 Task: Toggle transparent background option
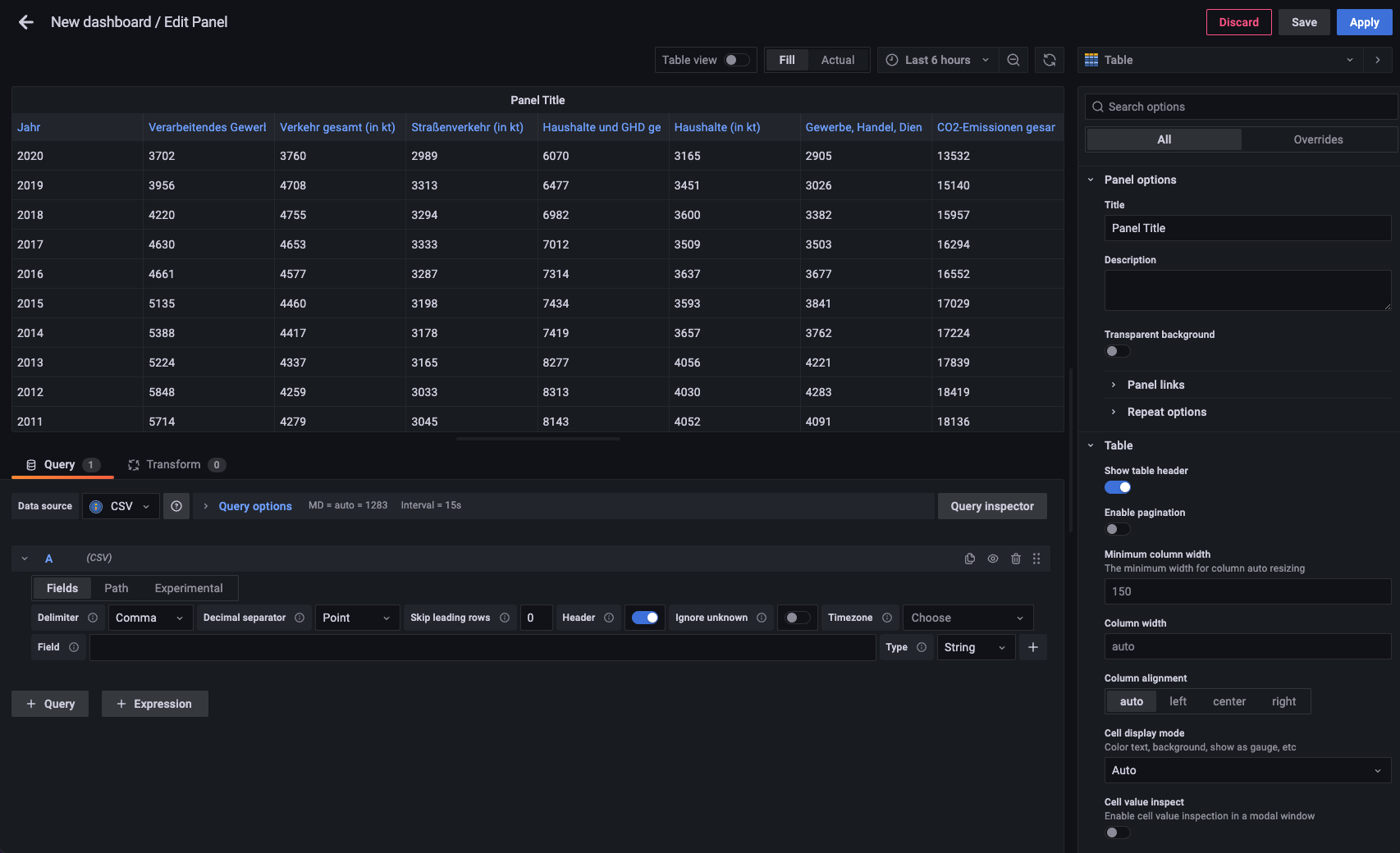[x=1117, y=351]
